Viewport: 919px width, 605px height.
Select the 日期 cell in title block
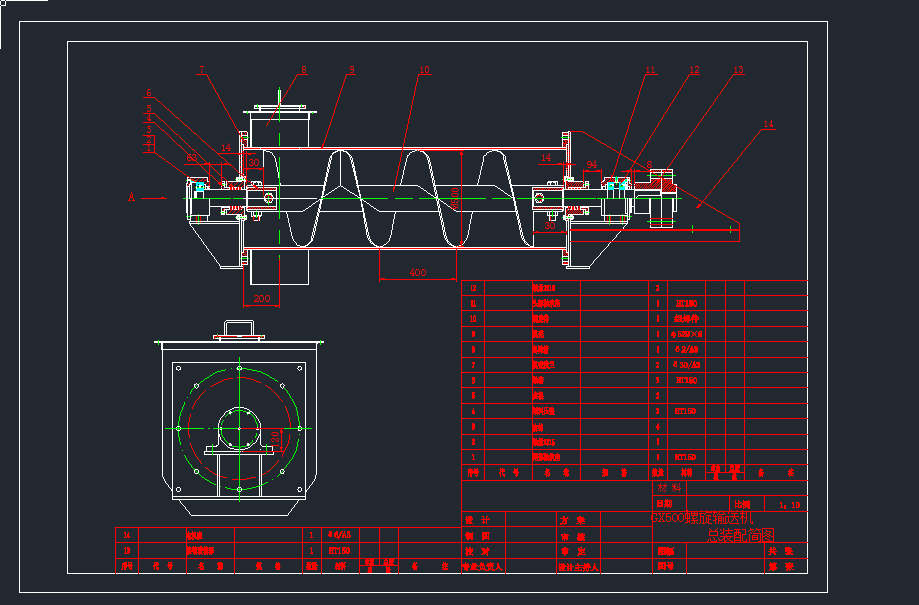tap(664, 504)
